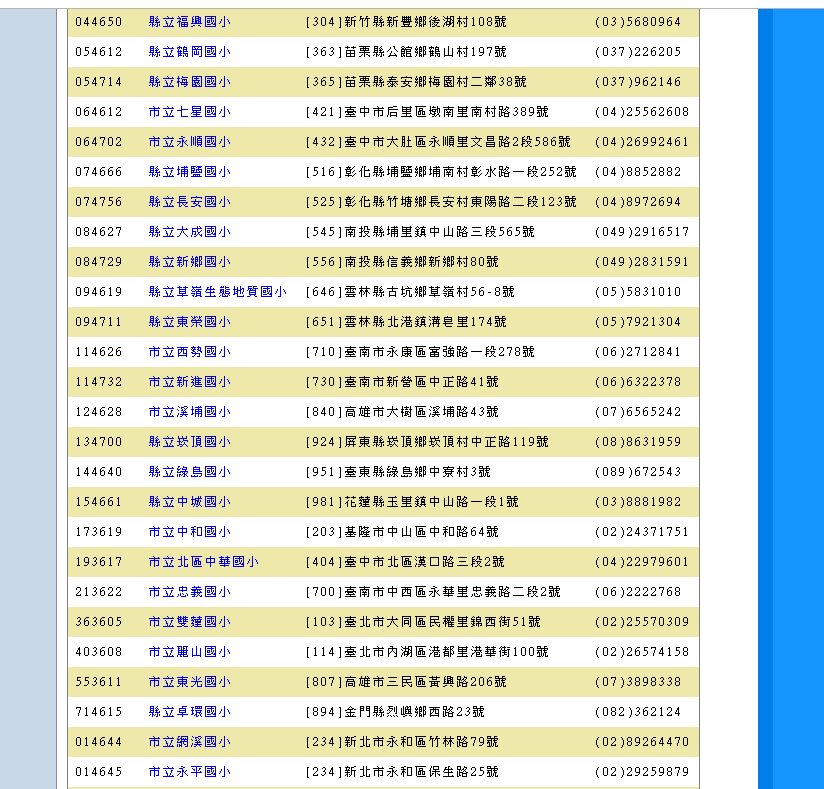Open the 縣立中城國小 school link
Screen dimensions: 824x789
click(189, 501)
